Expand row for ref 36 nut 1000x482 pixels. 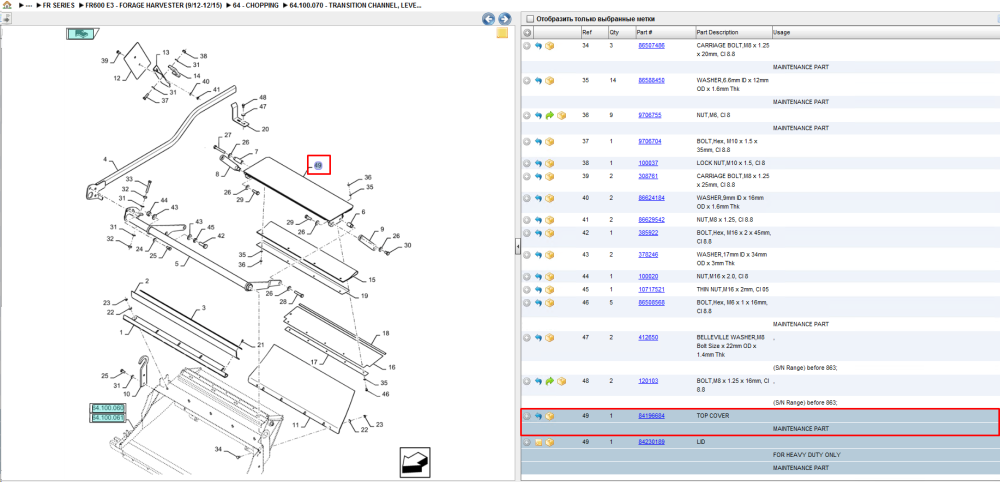[527, 115]
